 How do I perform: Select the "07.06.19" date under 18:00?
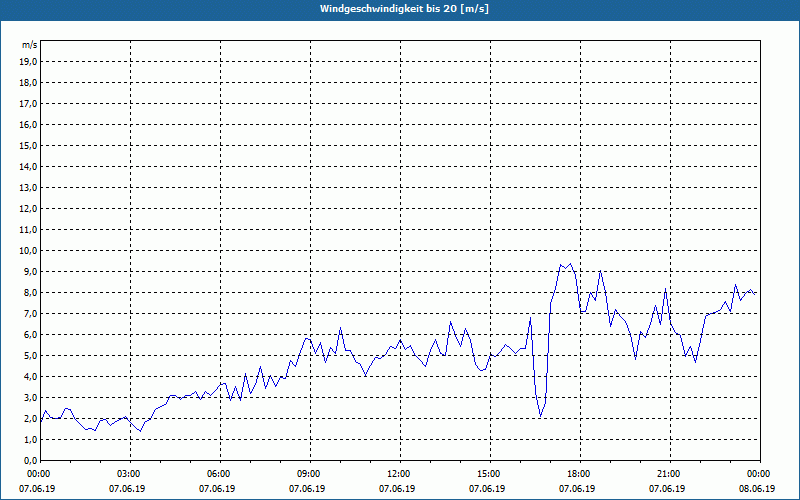point(577,489)
